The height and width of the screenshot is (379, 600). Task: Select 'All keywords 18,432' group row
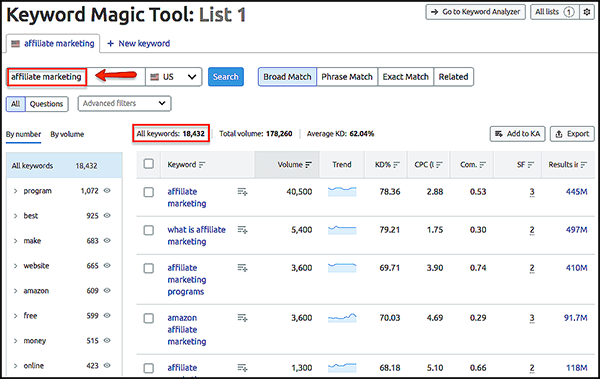(x=64, y=166)
